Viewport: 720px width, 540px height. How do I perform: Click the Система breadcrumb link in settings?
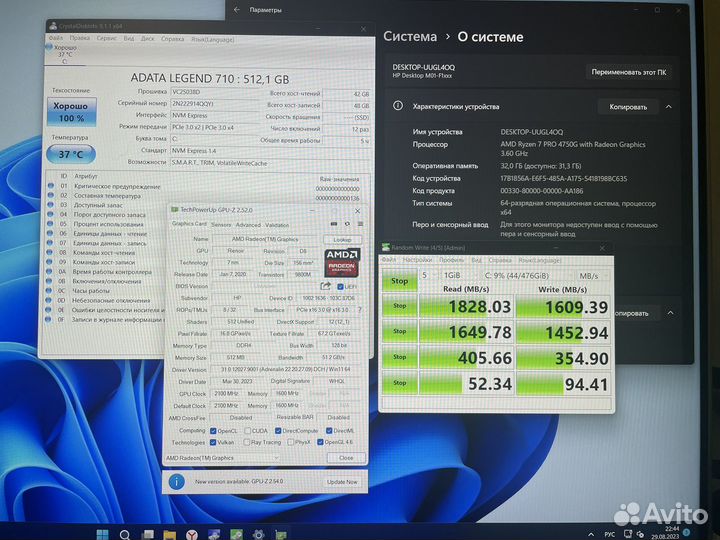pos(410,37)
